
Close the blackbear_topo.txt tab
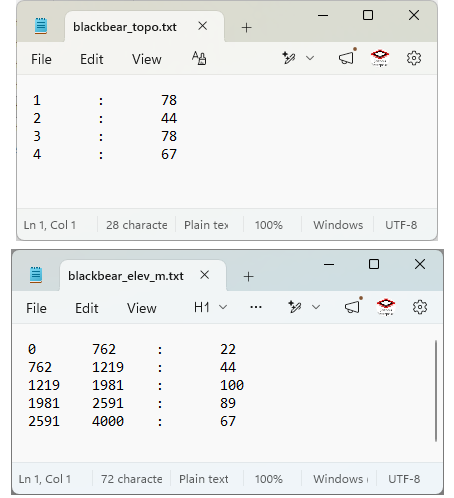[203, 26]
